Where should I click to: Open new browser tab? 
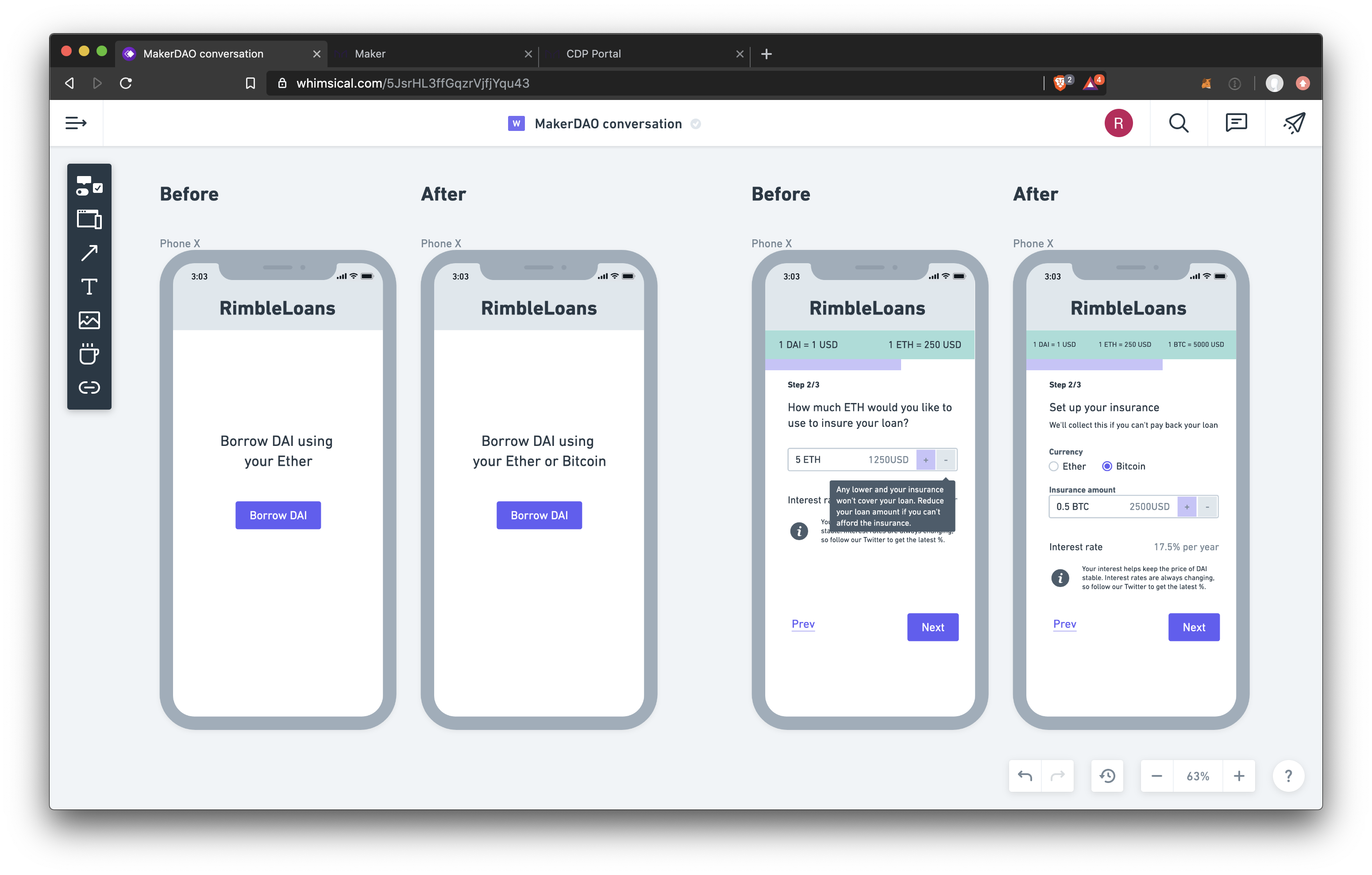pyautogui.click(x=767, y=54)
